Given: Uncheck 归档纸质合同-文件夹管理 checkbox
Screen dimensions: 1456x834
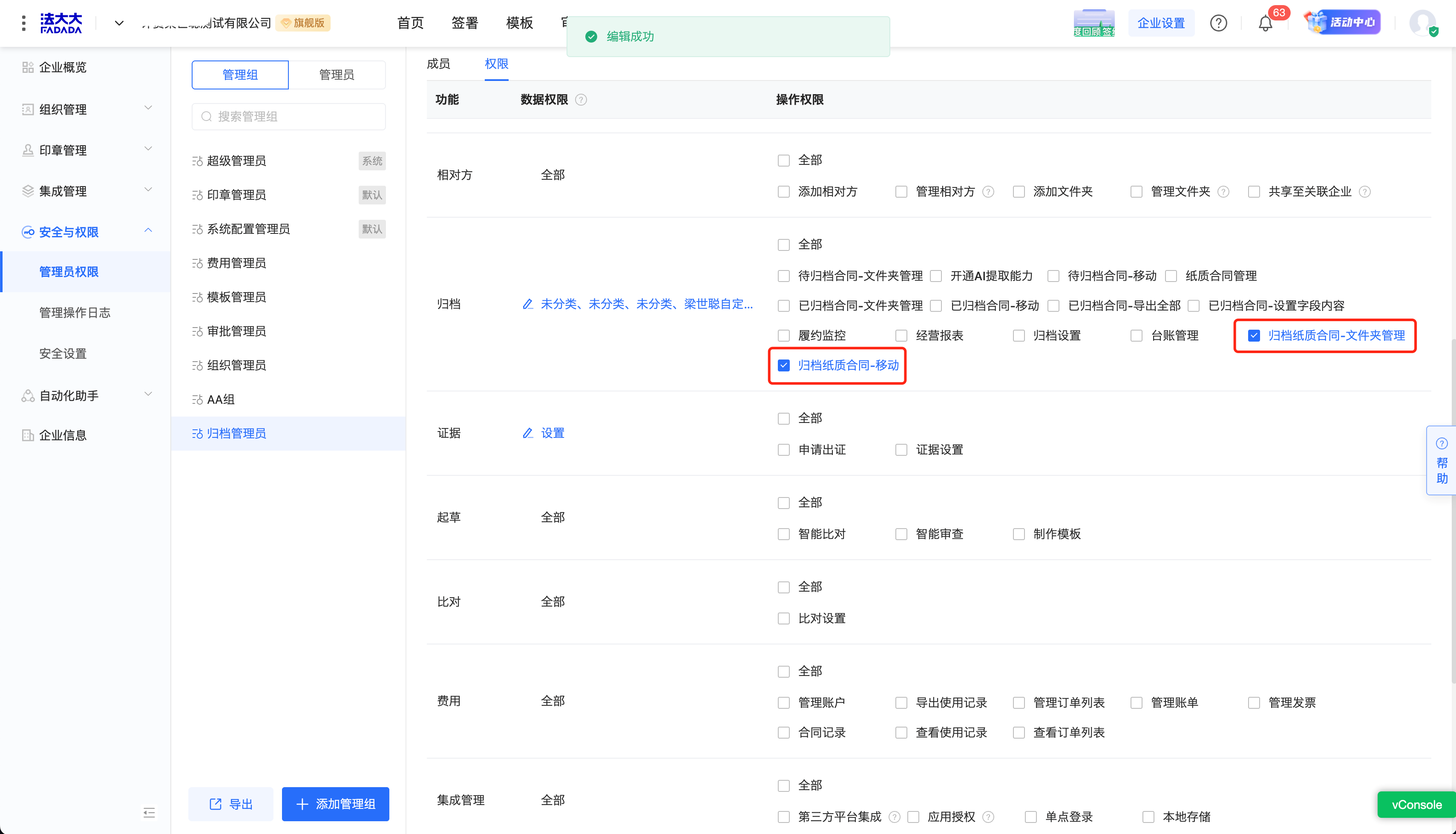Looking at the screenshot, I should click(x=1254, y=336).
